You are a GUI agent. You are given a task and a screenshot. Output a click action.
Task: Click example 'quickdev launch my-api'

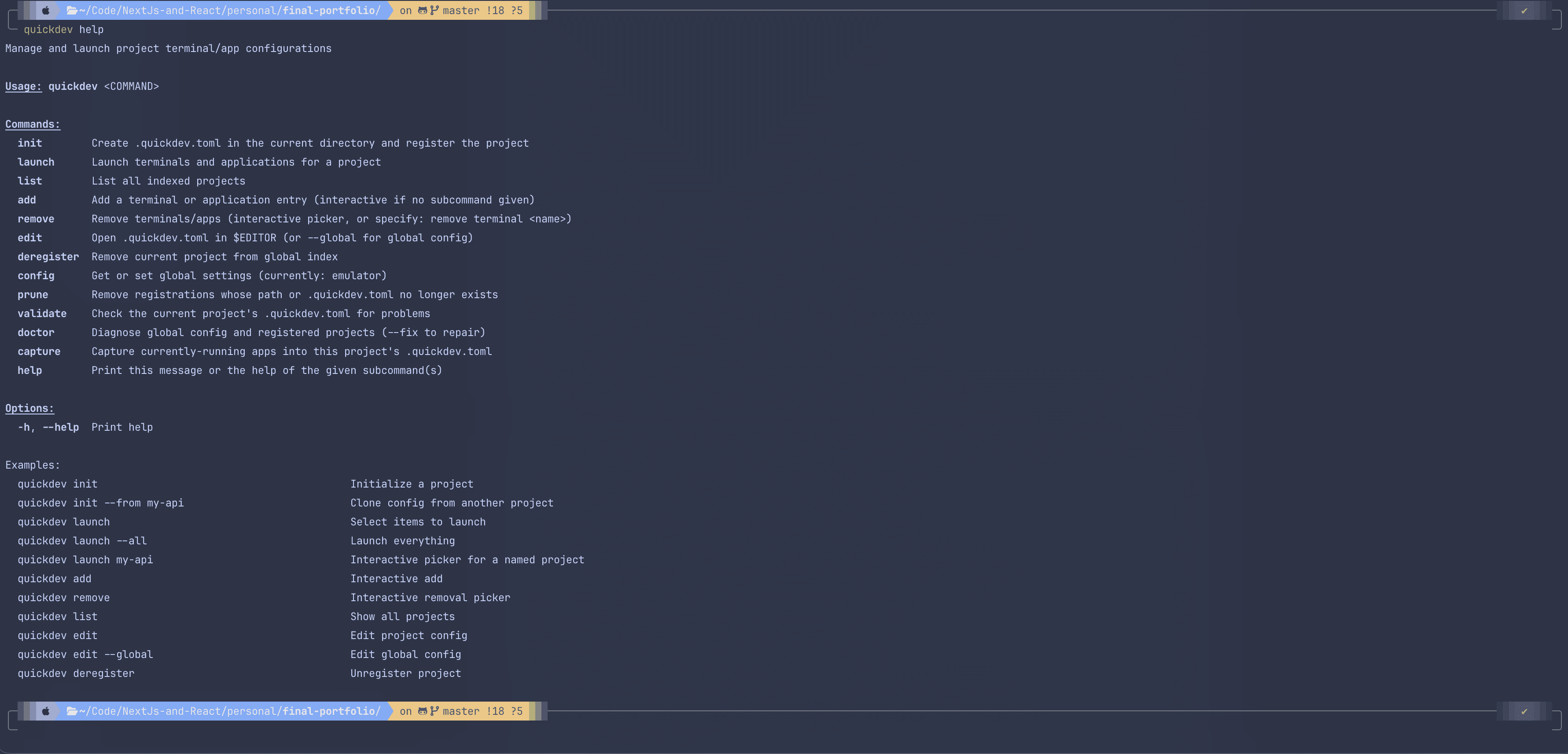pos(85,560)
